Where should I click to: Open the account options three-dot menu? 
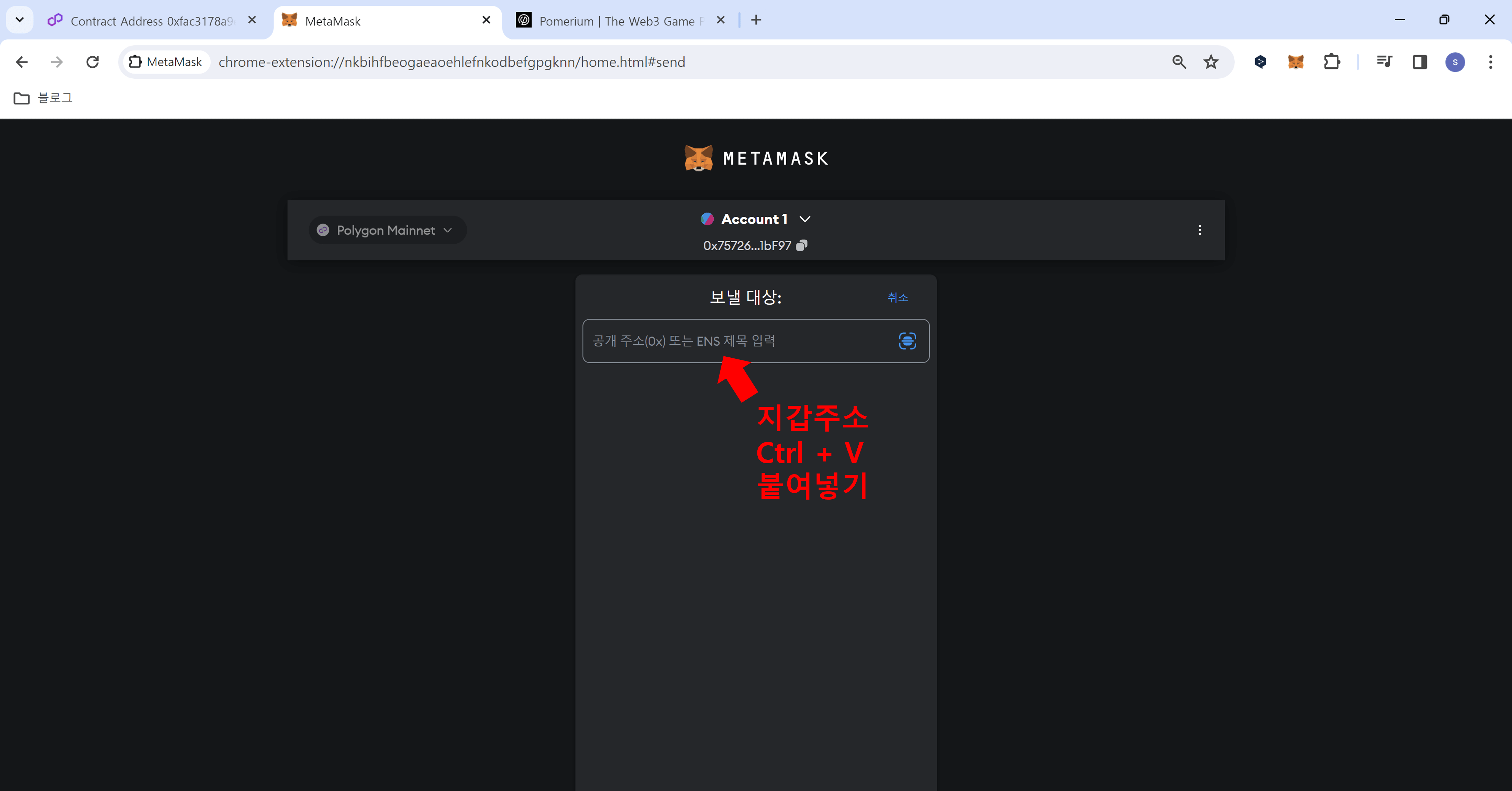[x=1199, y=230]
